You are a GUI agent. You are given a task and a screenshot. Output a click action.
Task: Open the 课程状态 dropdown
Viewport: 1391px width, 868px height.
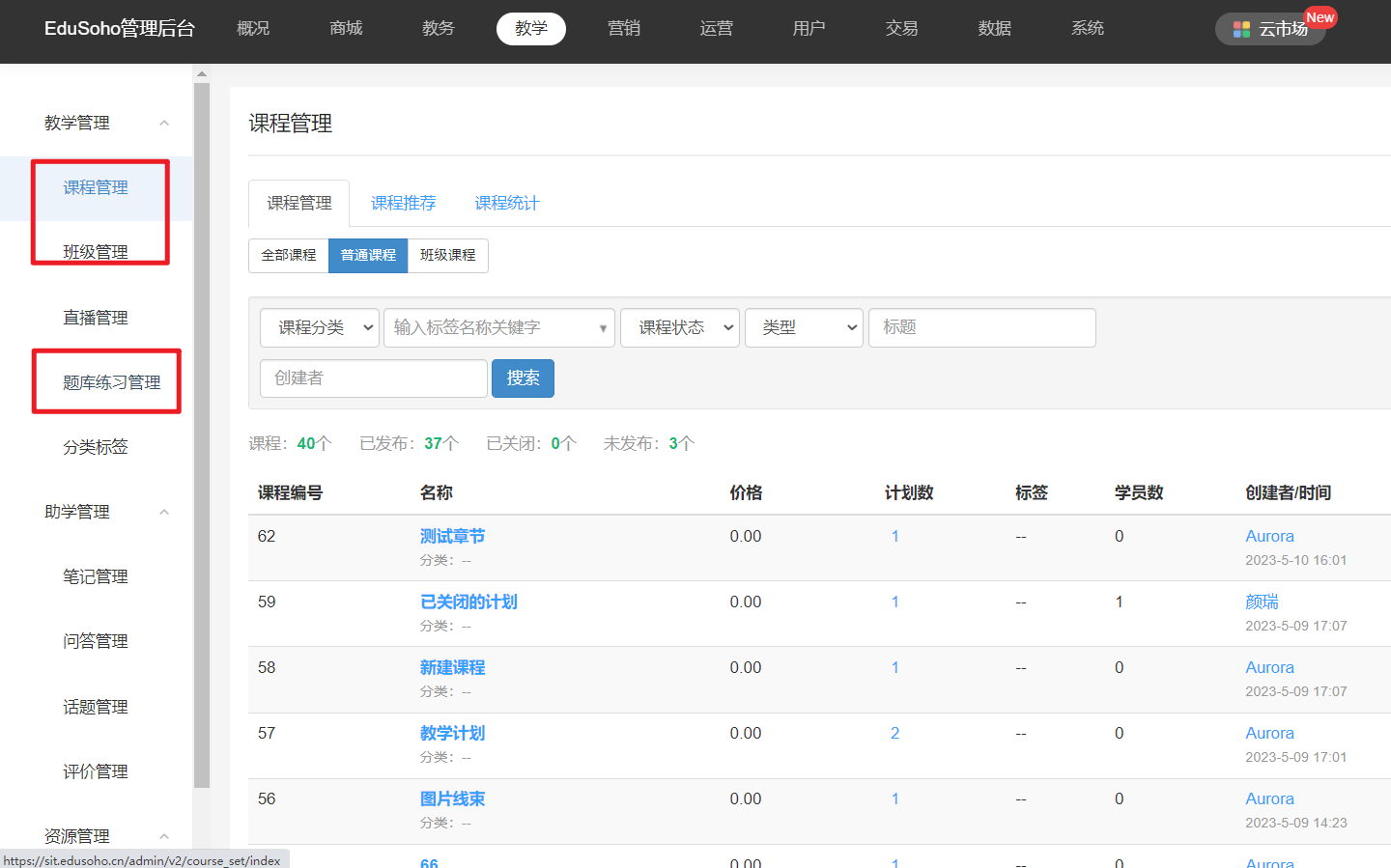point(680,327)
